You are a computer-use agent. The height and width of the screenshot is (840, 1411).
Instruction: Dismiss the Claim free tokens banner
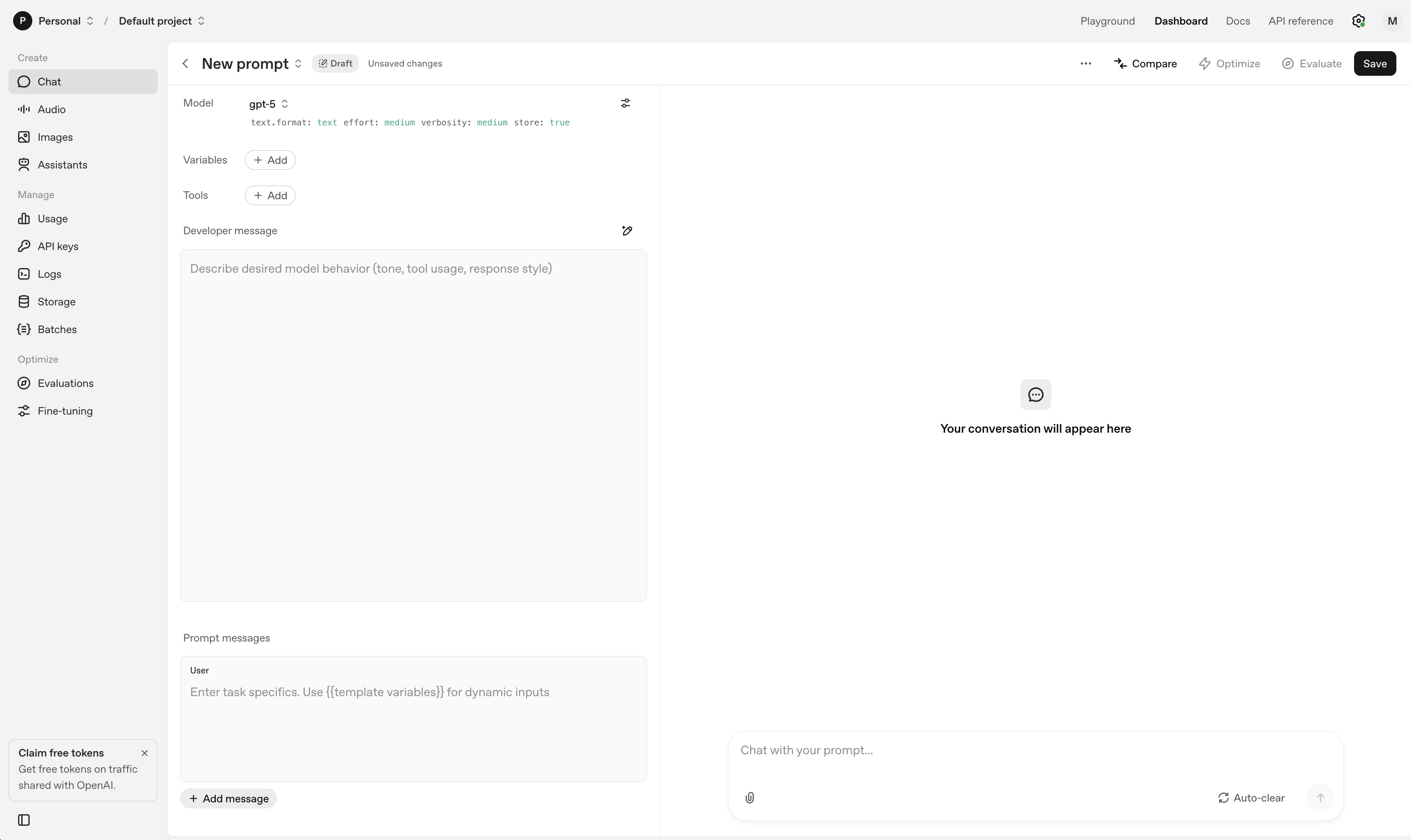144,753
